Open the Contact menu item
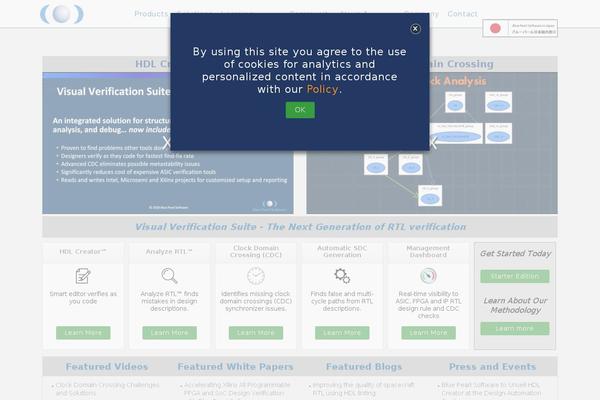This screenshot has height=400, width=600. (462, 14)
